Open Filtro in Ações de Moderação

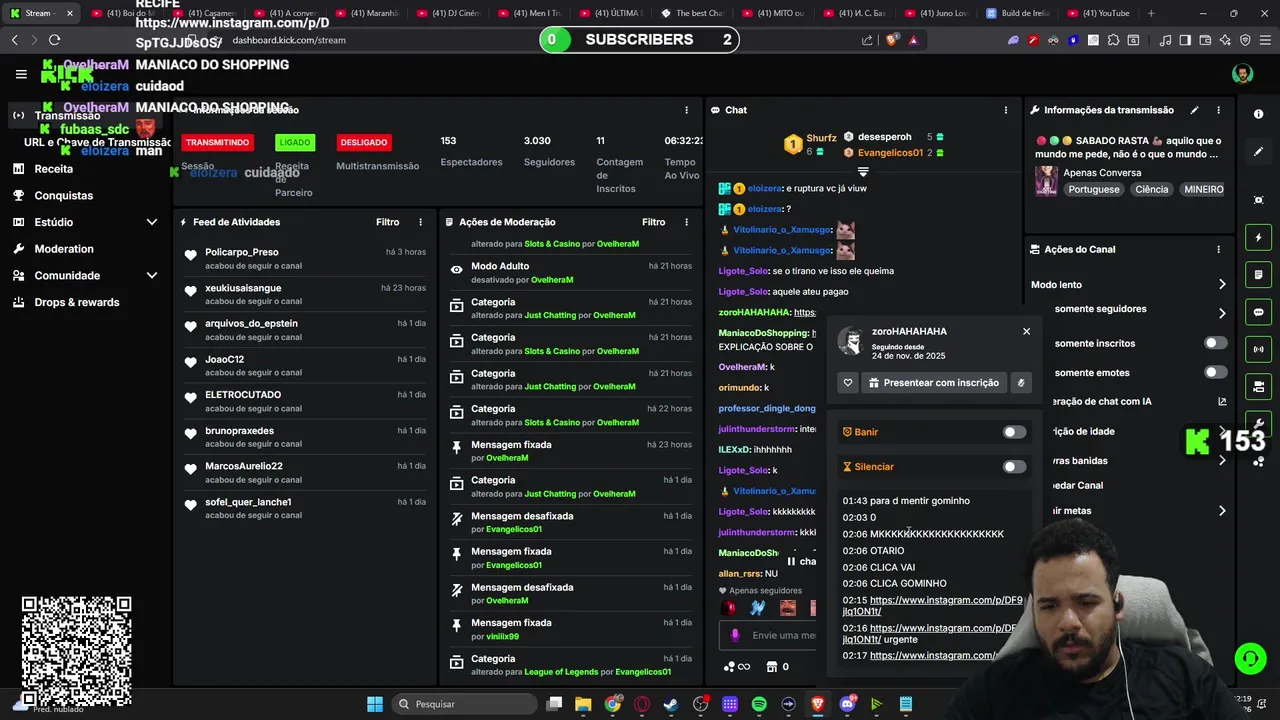click(653, 222)
